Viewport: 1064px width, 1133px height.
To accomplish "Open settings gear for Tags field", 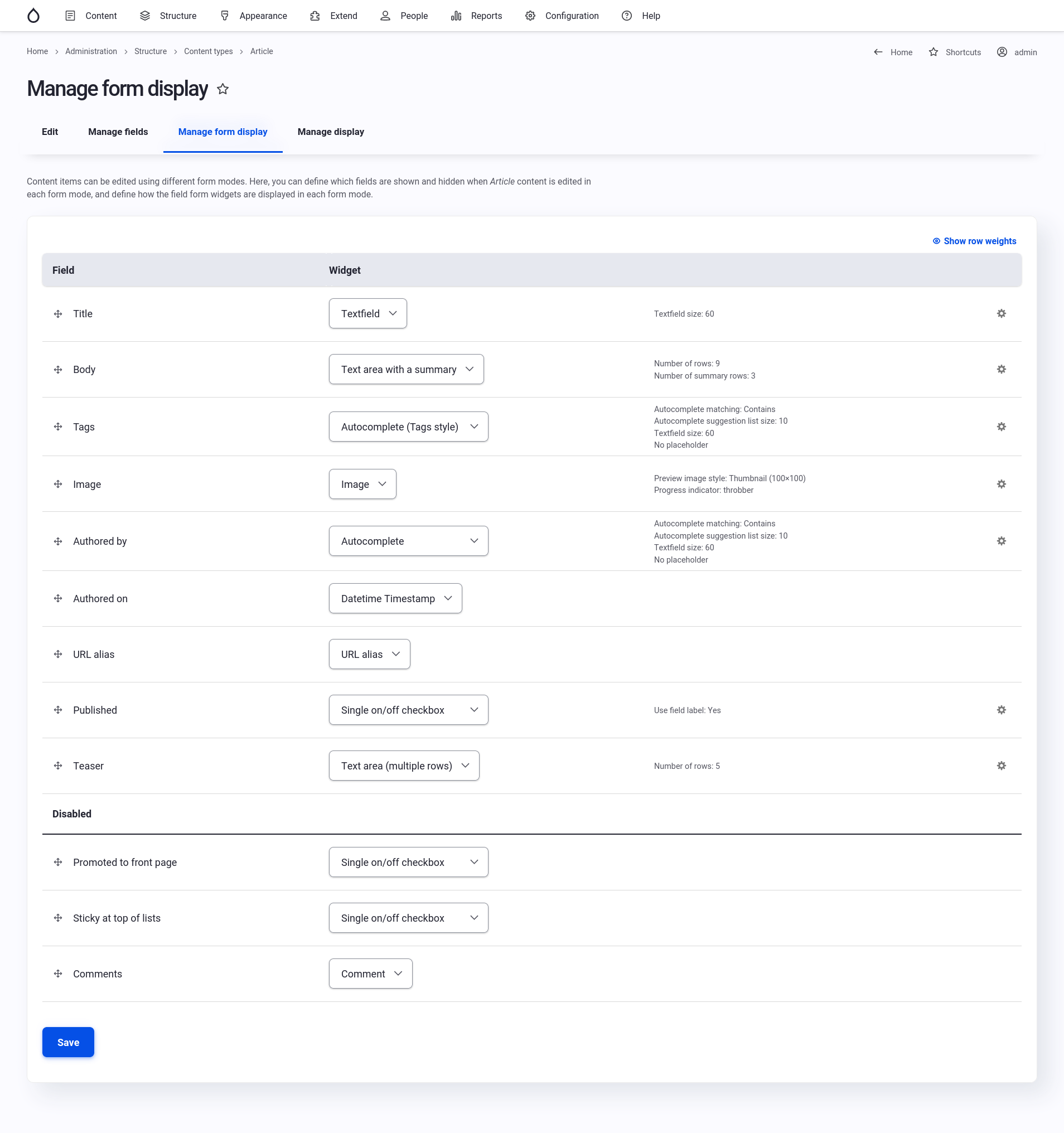I will coord(1001,427).
